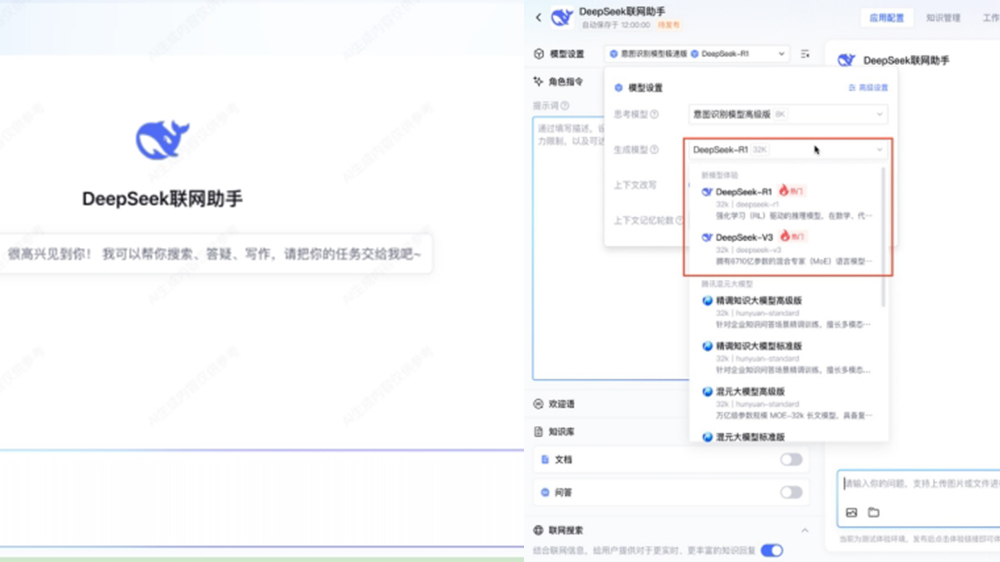Viewport: 1000px width, 562px height.
Task: Click the DeepSeek-R1 option whale icon
Action: 707,192
